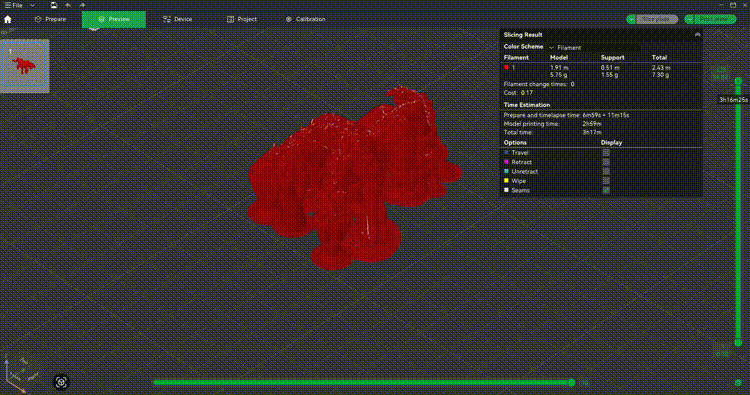Viewport: 750px width, 395px height.
Task: Reset camera view with bottom-left icon
Action: [x=61, y=382]
